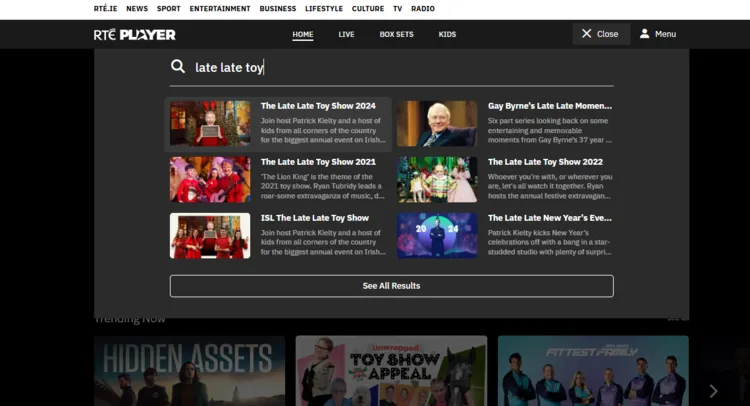
Task: Click description "Patrick Kielty kicks New Year's"
Action: pos(550,242)
